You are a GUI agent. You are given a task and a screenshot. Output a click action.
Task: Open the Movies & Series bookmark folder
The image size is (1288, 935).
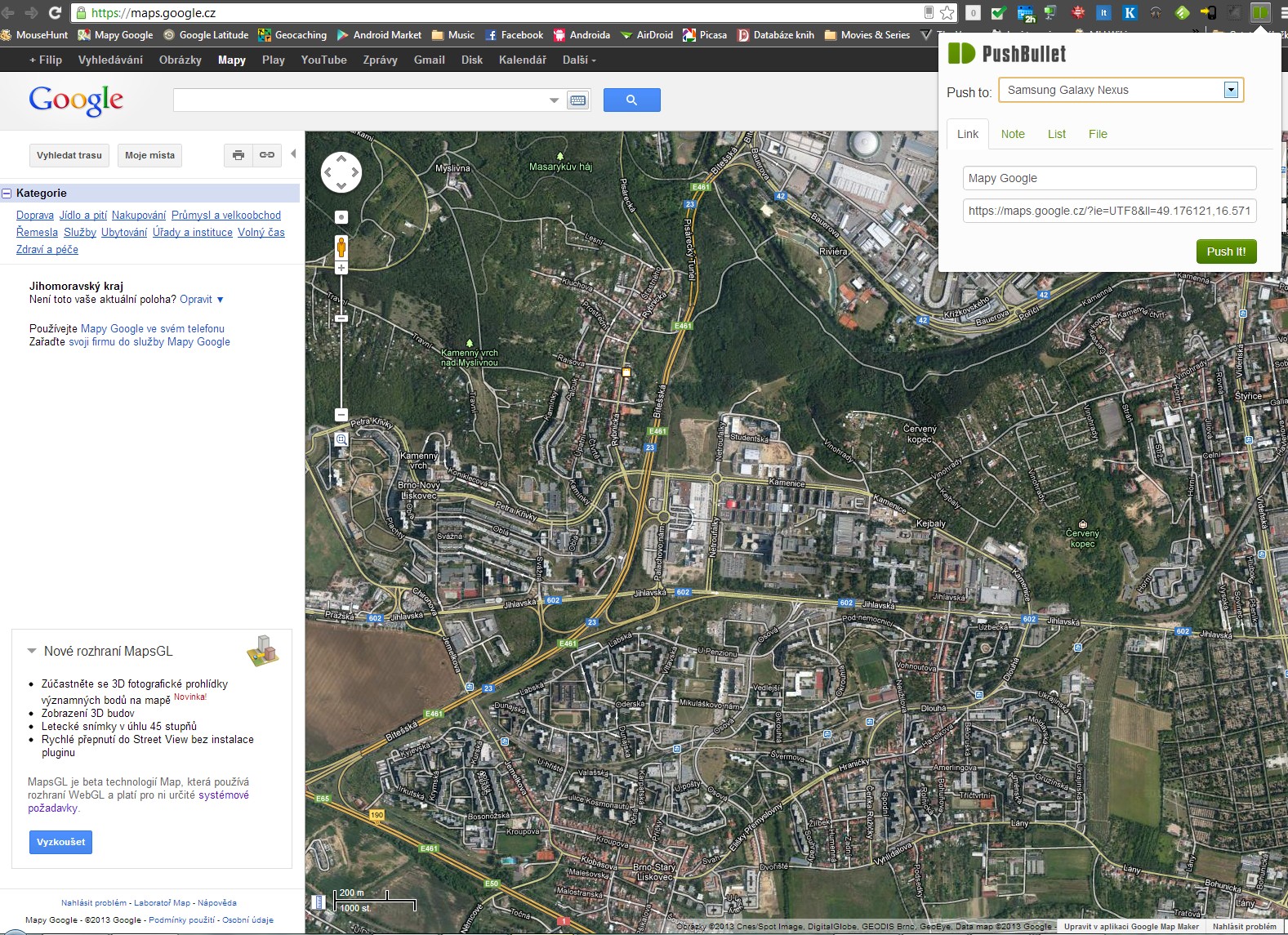coord(867,35)
